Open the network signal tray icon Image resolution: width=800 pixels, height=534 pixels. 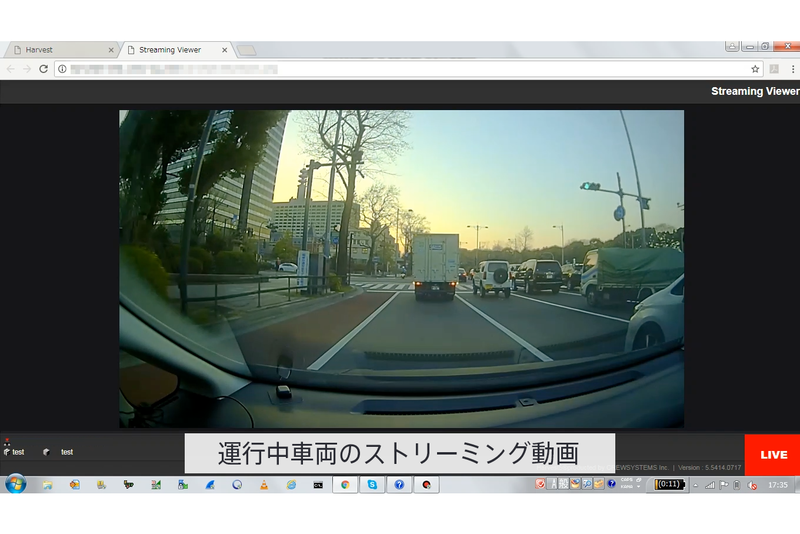click(710, 485)
